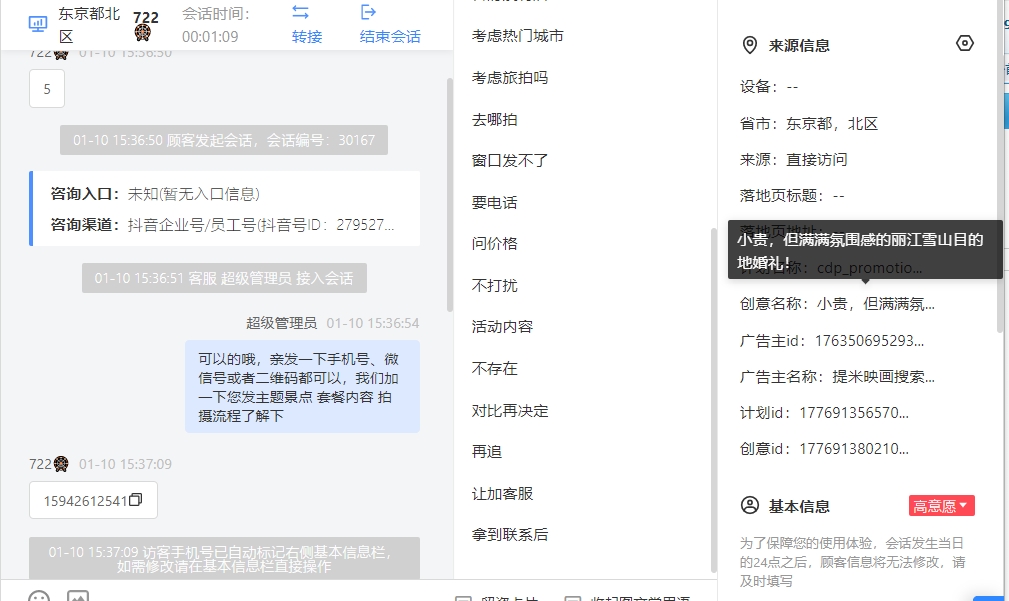Open the emoji picker smiley icon
Screen dimensions: 1009x601
coord(39,596)
